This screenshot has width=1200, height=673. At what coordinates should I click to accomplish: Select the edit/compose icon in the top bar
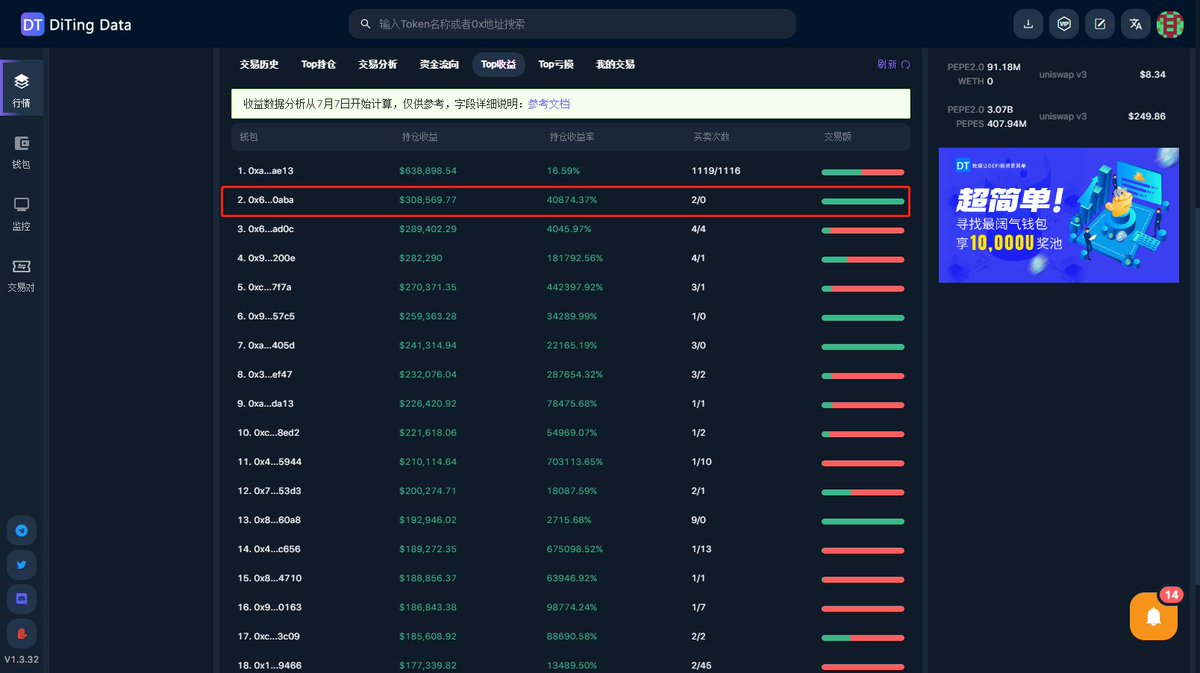click(x=1100, y=23)
